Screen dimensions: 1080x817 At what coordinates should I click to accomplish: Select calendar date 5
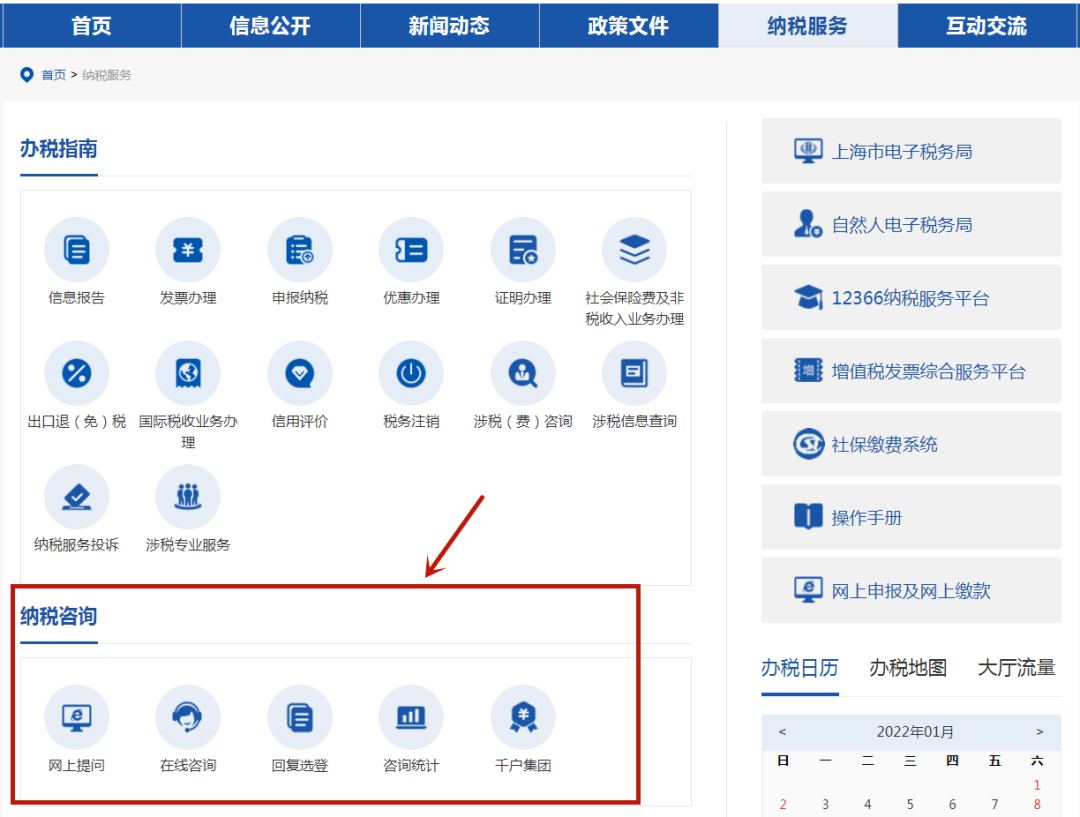(910, 805)
